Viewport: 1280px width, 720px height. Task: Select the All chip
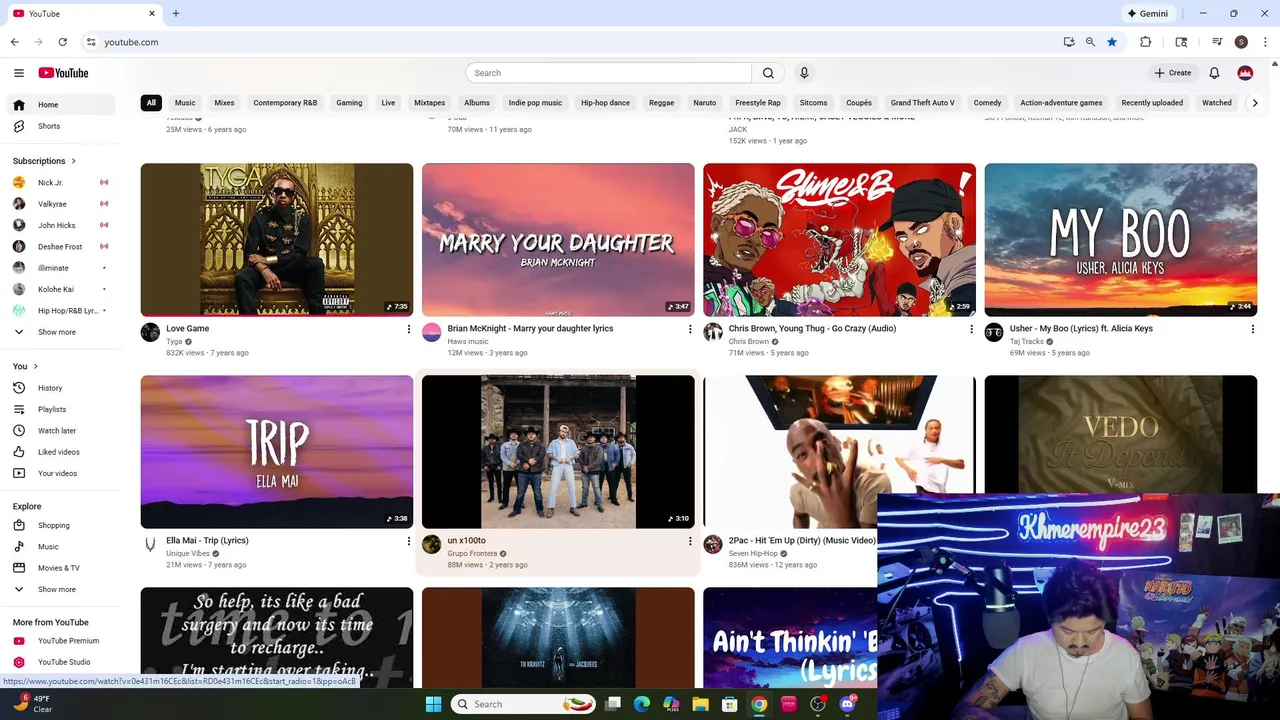[x=151, y=103]
